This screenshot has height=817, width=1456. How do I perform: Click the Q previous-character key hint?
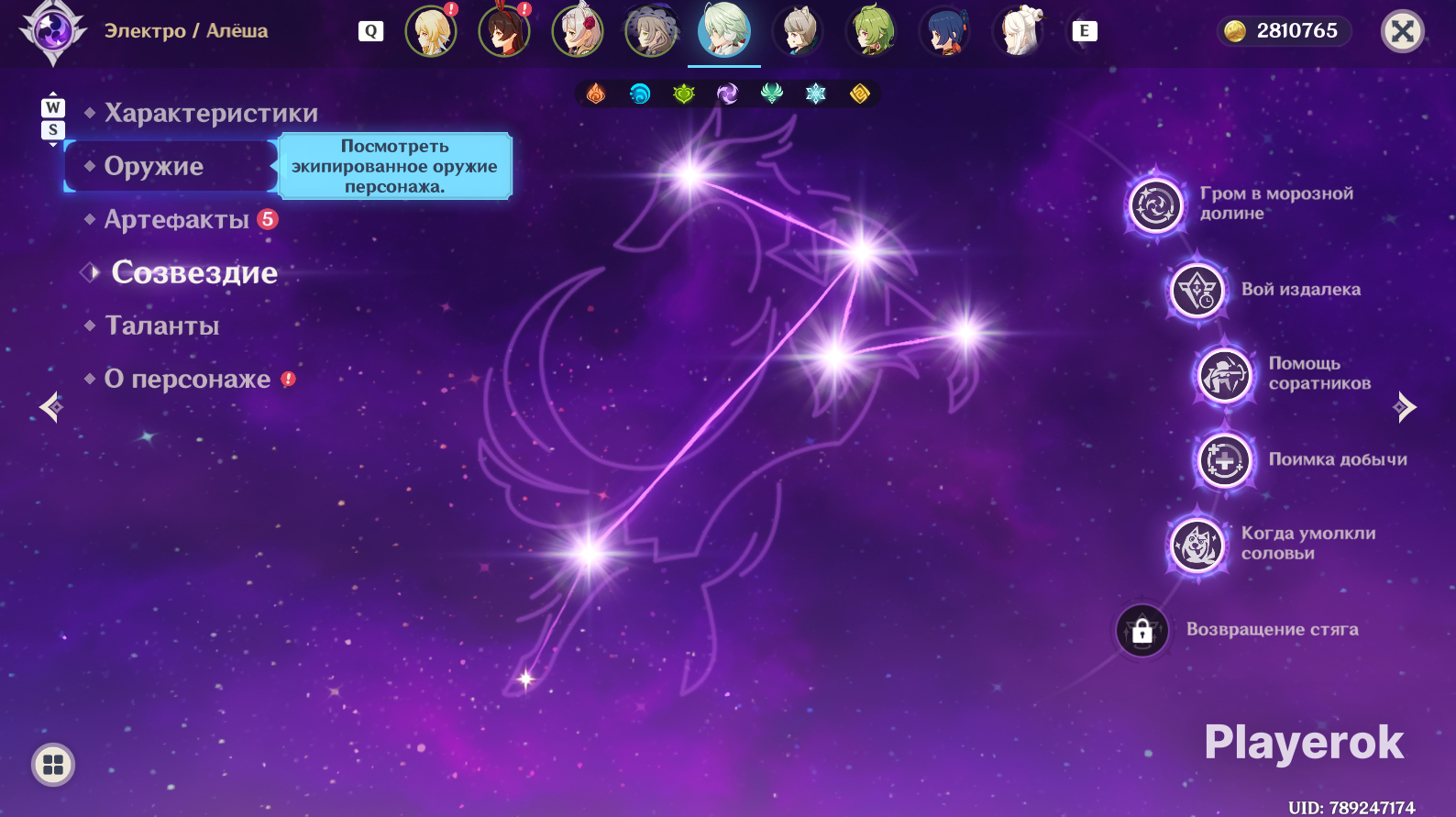click(370, 31)
